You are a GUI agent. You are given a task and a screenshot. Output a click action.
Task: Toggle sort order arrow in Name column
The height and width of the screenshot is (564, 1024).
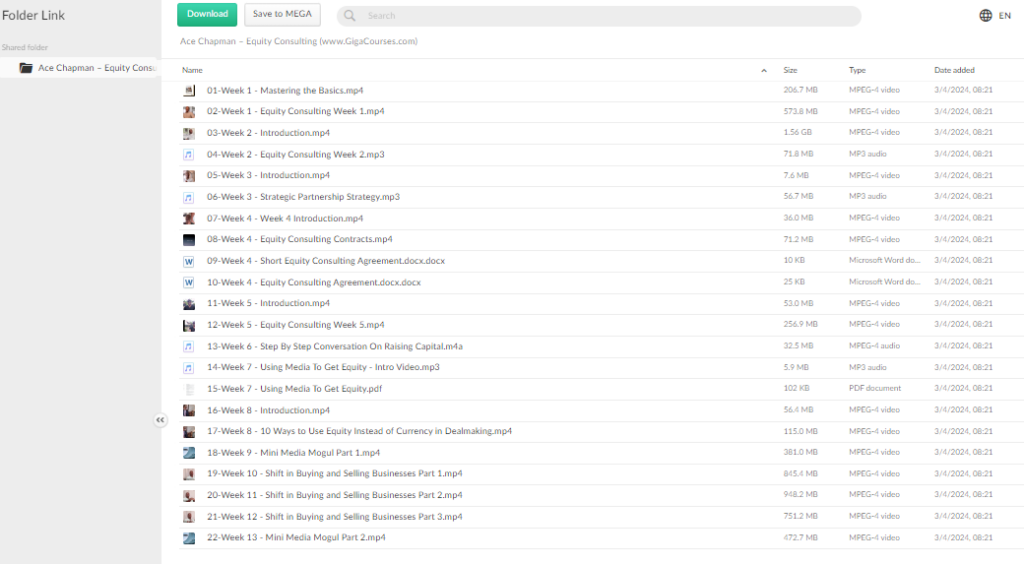pyautogui.click(x=764, y=71)
